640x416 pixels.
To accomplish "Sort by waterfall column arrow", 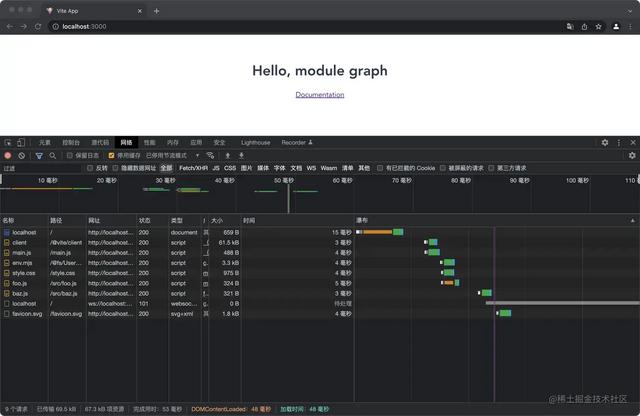I will pyautogui.click(x=633, y=220).
